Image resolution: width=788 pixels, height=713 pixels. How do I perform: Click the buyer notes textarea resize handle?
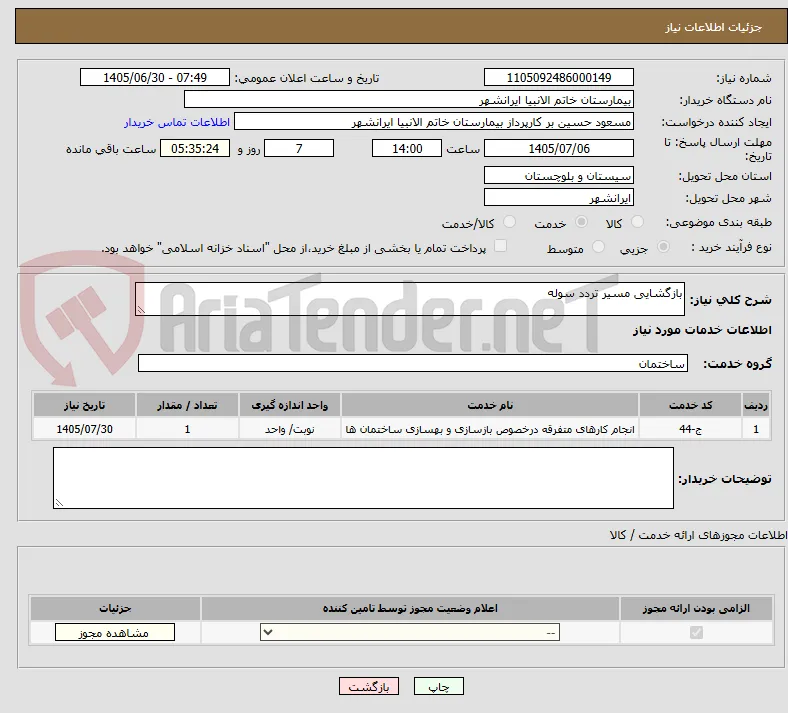click(x=59, y=502)
